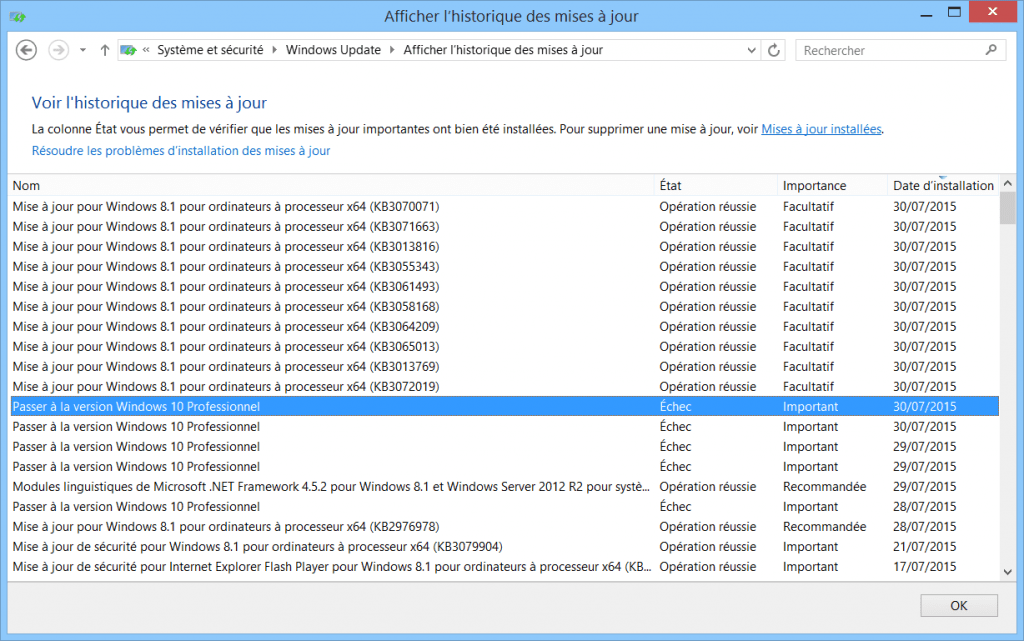
Task: Open the Mises à jour installées link
Action: [x=822, y=129]
